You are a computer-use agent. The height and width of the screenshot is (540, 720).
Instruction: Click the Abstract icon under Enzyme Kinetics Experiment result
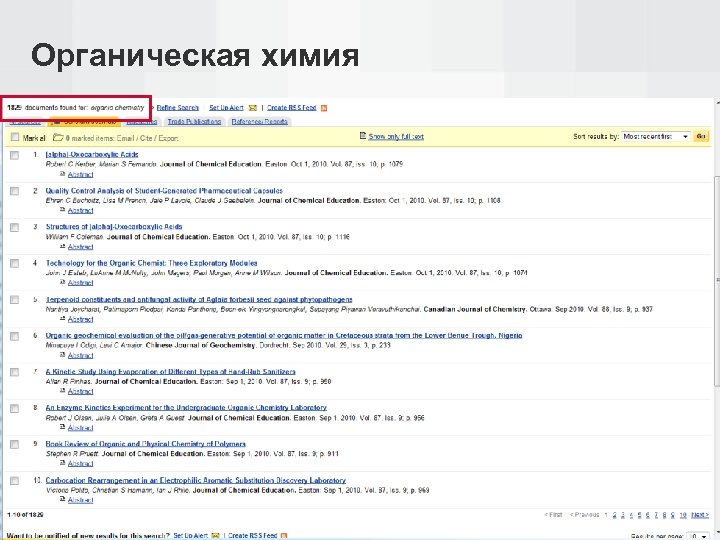[63, 427]
